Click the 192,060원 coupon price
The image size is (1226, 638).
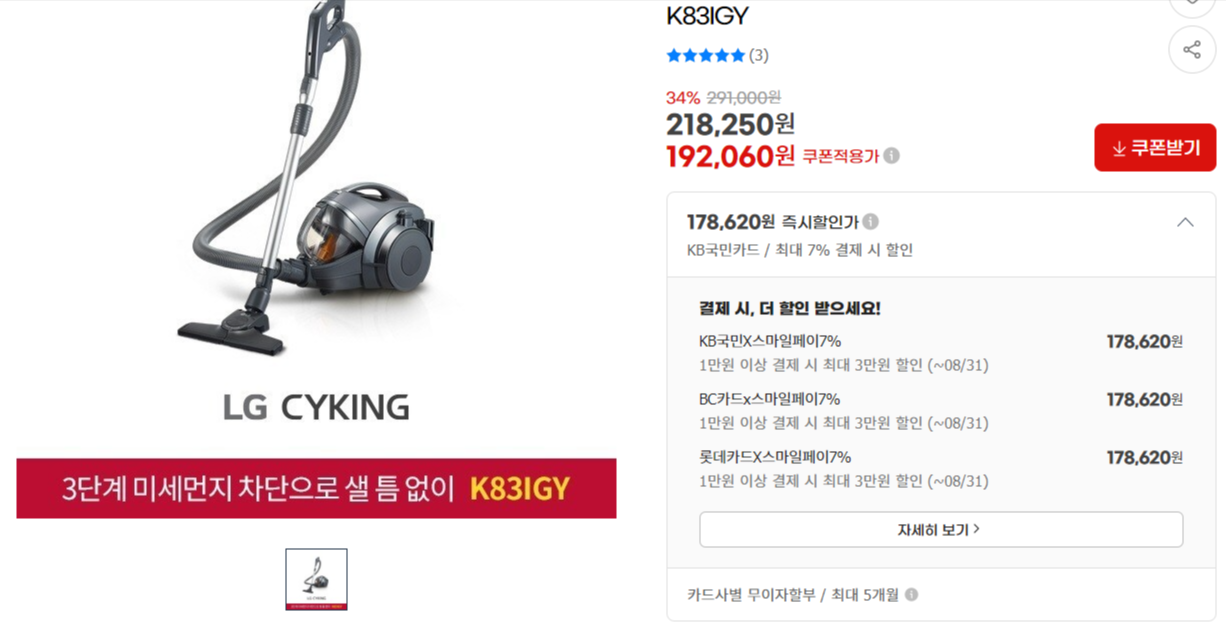click(730, 156)
